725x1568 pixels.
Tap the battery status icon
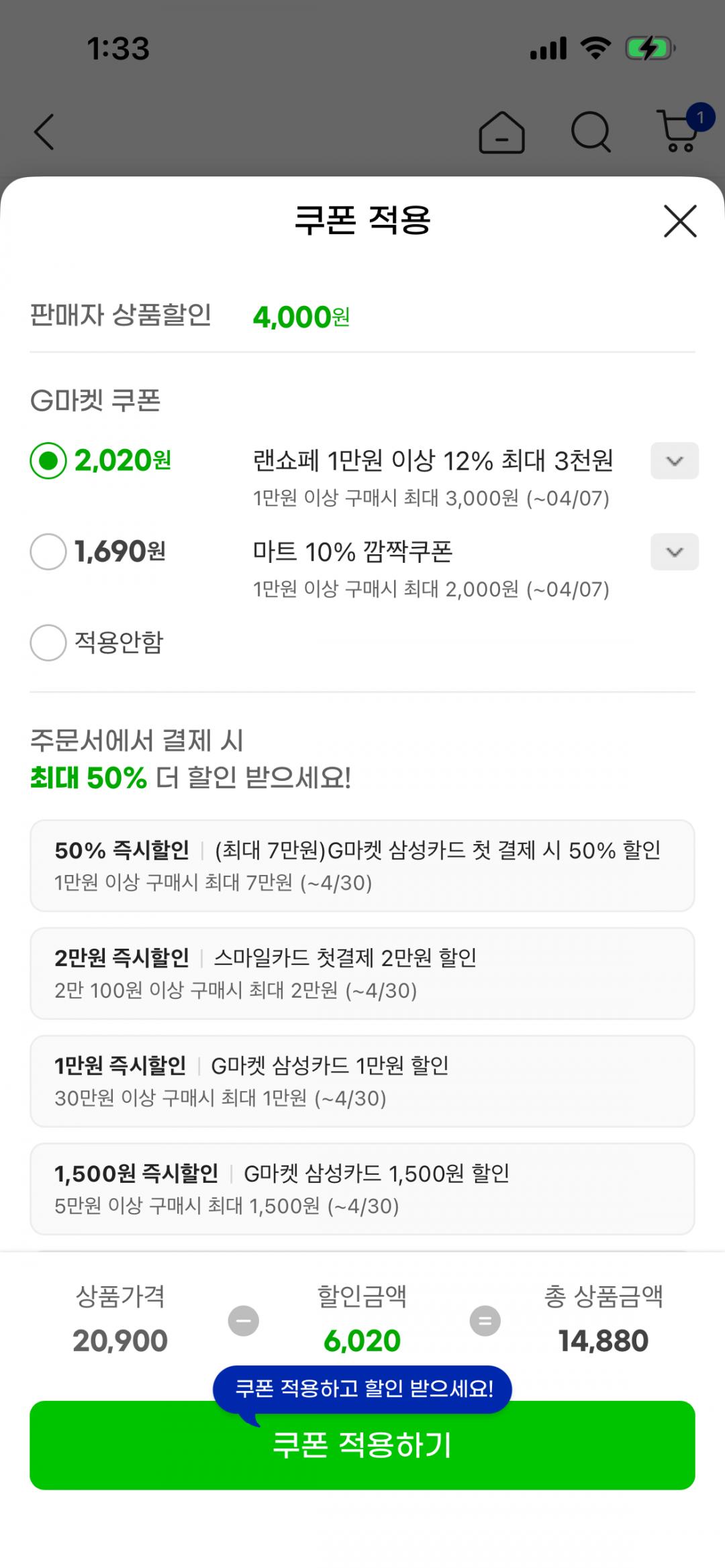(x=649, y=48)
